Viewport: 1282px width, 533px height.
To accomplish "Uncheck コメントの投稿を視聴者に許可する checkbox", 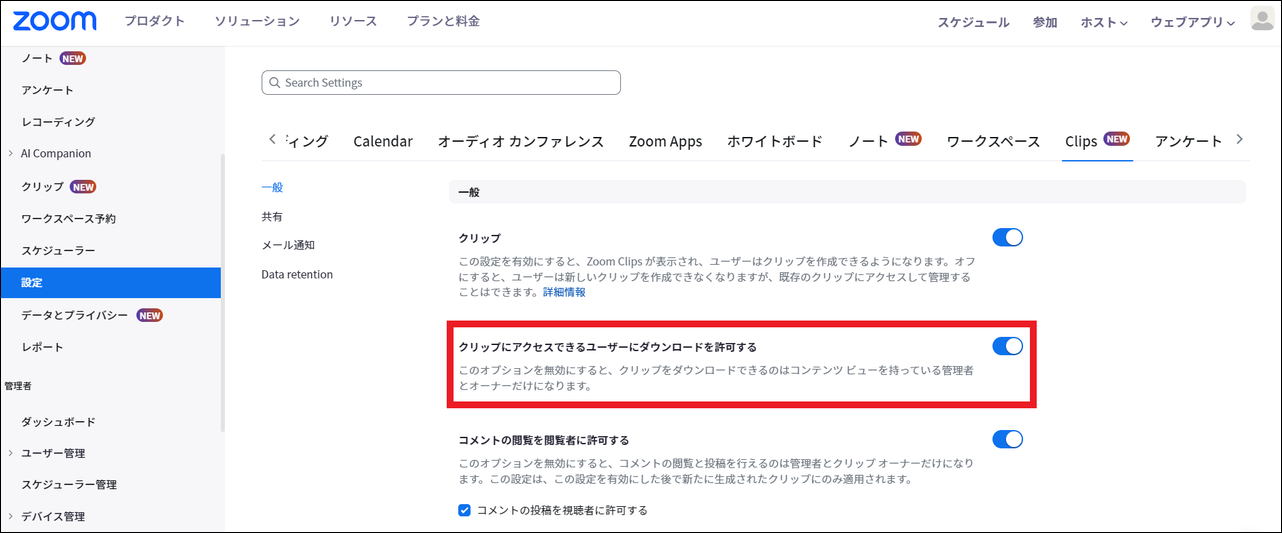I will pyautogui.click(x=464, y=510).
